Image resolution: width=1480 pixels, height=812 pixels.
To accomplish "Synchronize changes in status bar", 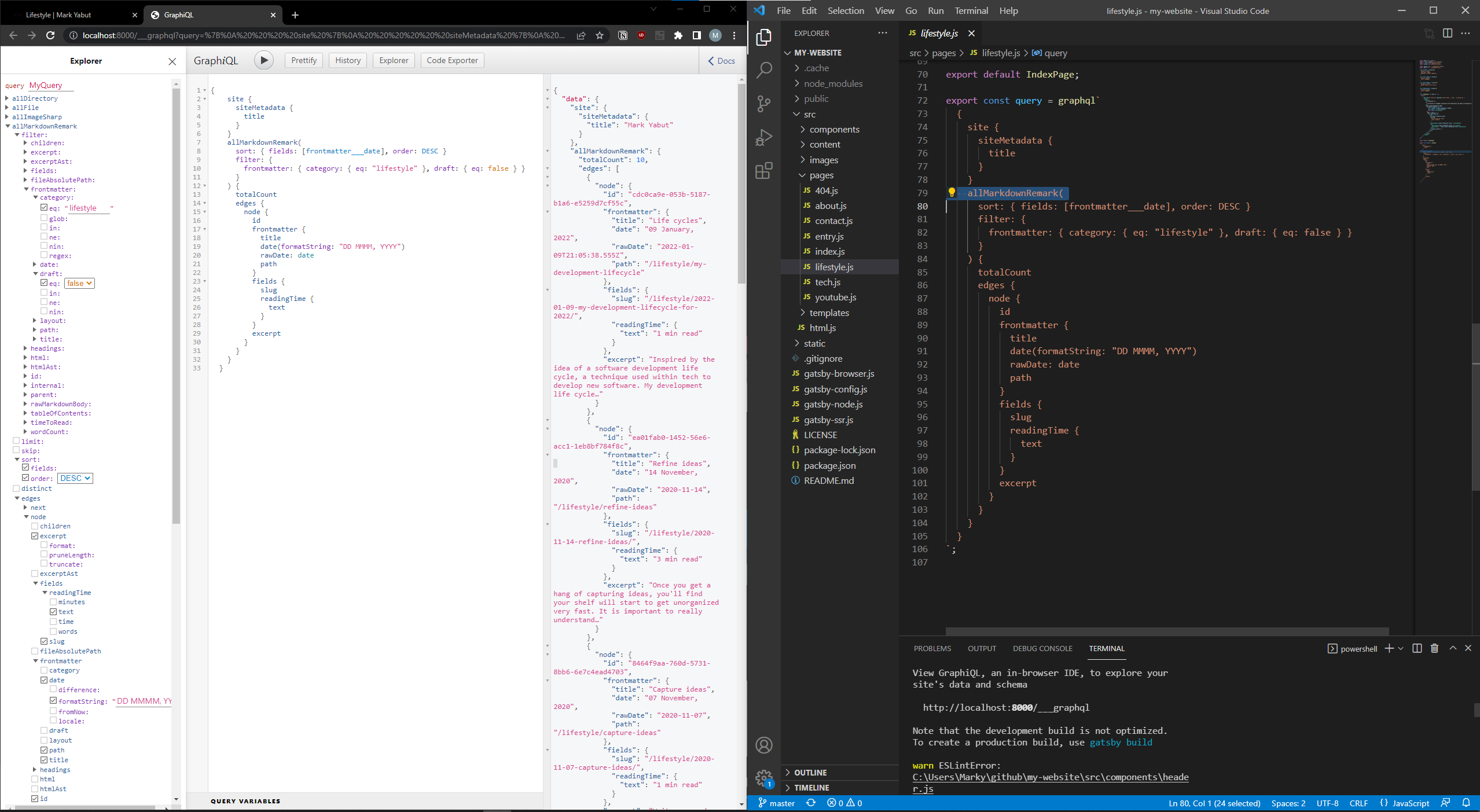I will pos(811,803).
